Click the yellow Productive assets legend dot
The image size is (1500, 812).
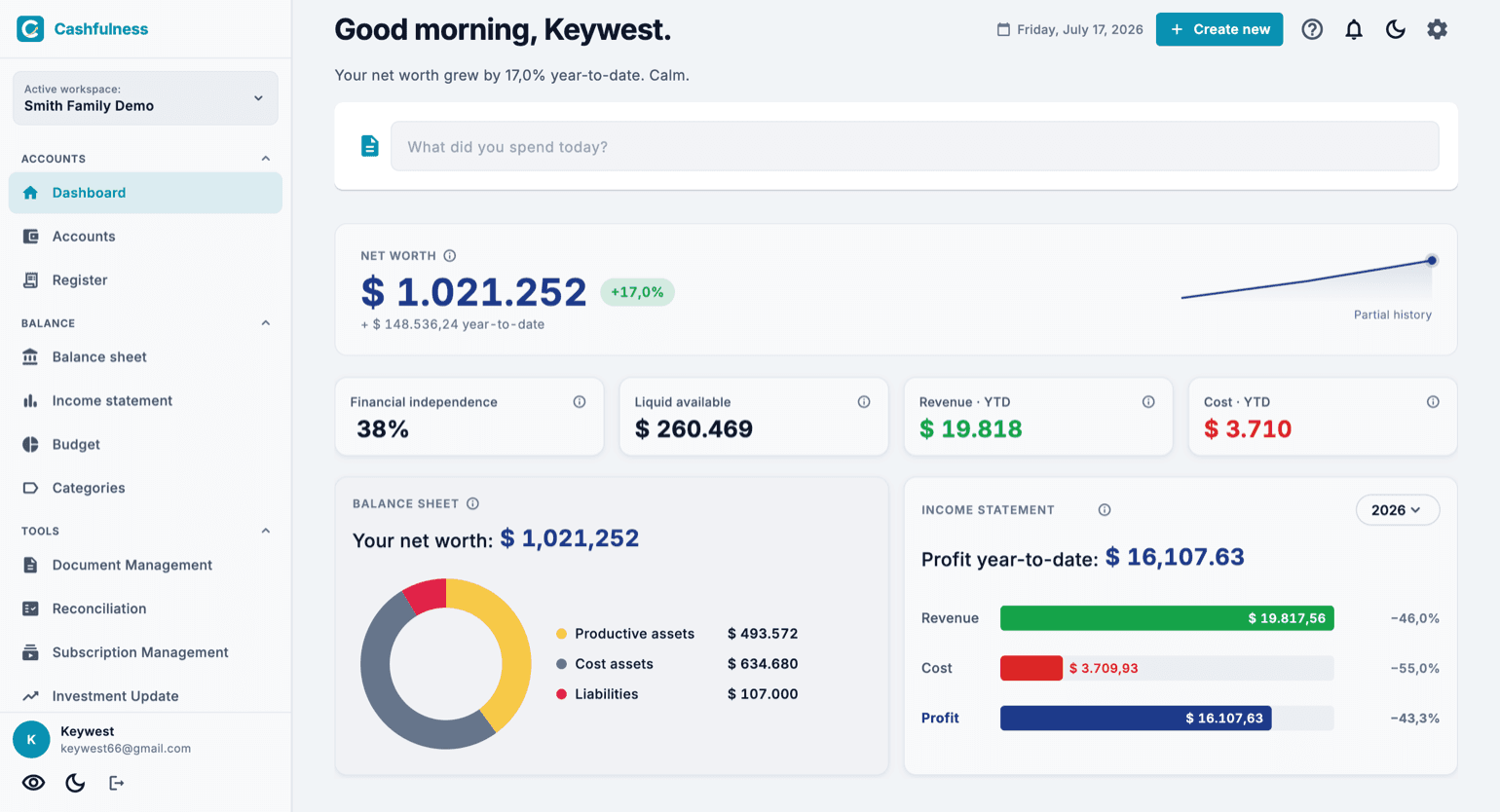[561, 634]
